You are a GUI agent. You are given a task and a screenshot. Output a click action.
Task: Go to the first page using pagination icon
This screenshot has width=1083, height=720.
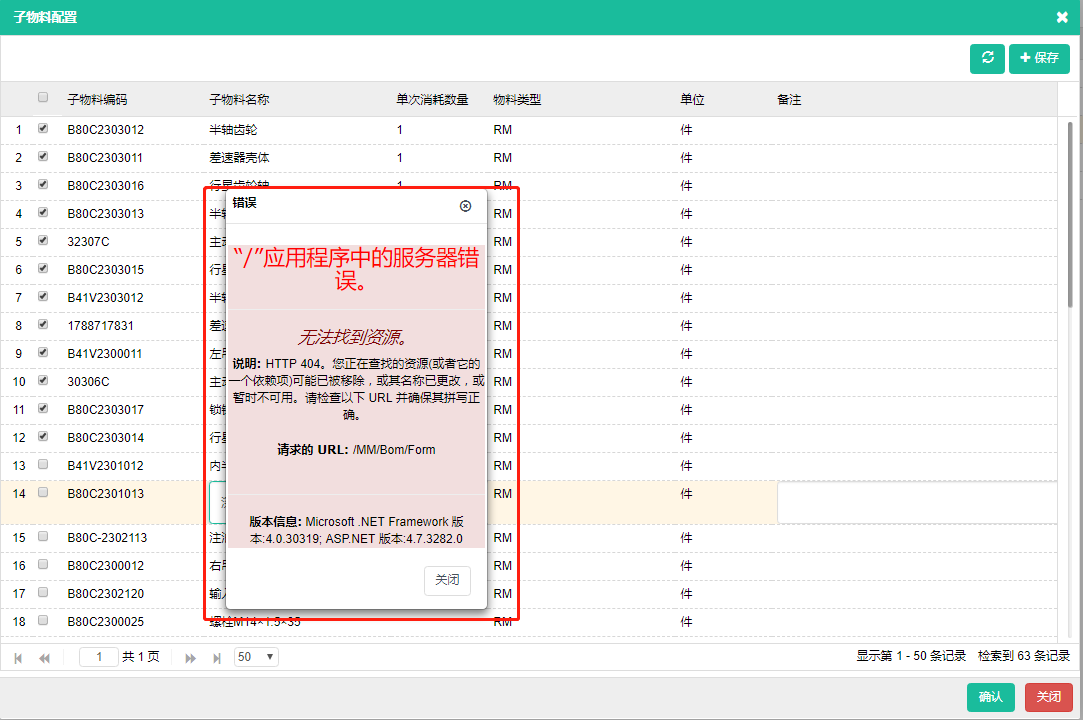(16, 657)
